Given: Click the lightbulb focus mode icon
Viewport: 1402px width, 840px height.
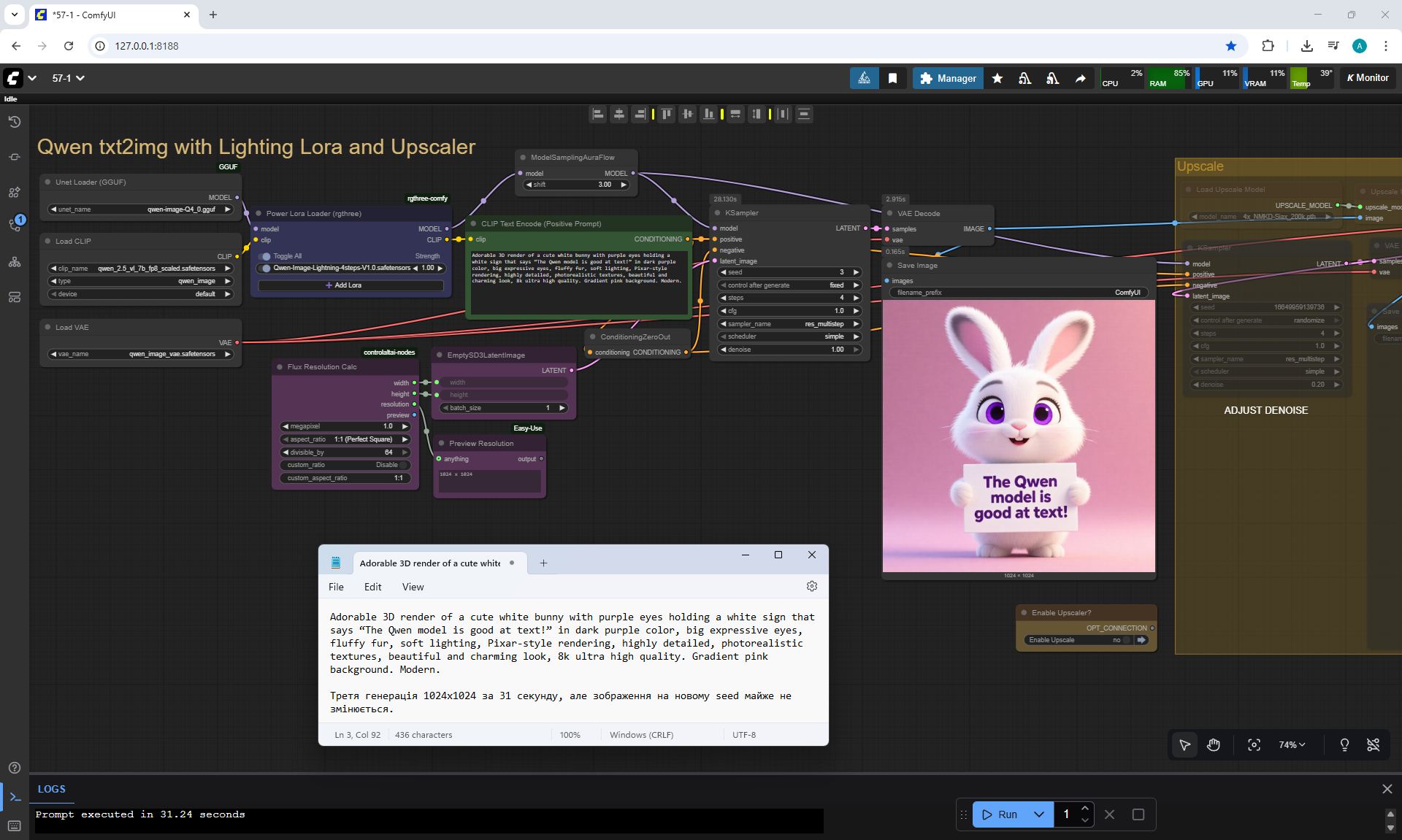Looking at the screenshot, I should click(1344, 745).
